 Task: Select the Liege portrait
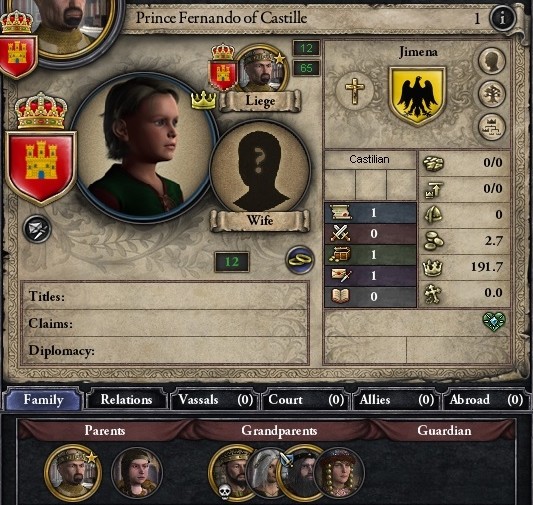tap(262, 70)
